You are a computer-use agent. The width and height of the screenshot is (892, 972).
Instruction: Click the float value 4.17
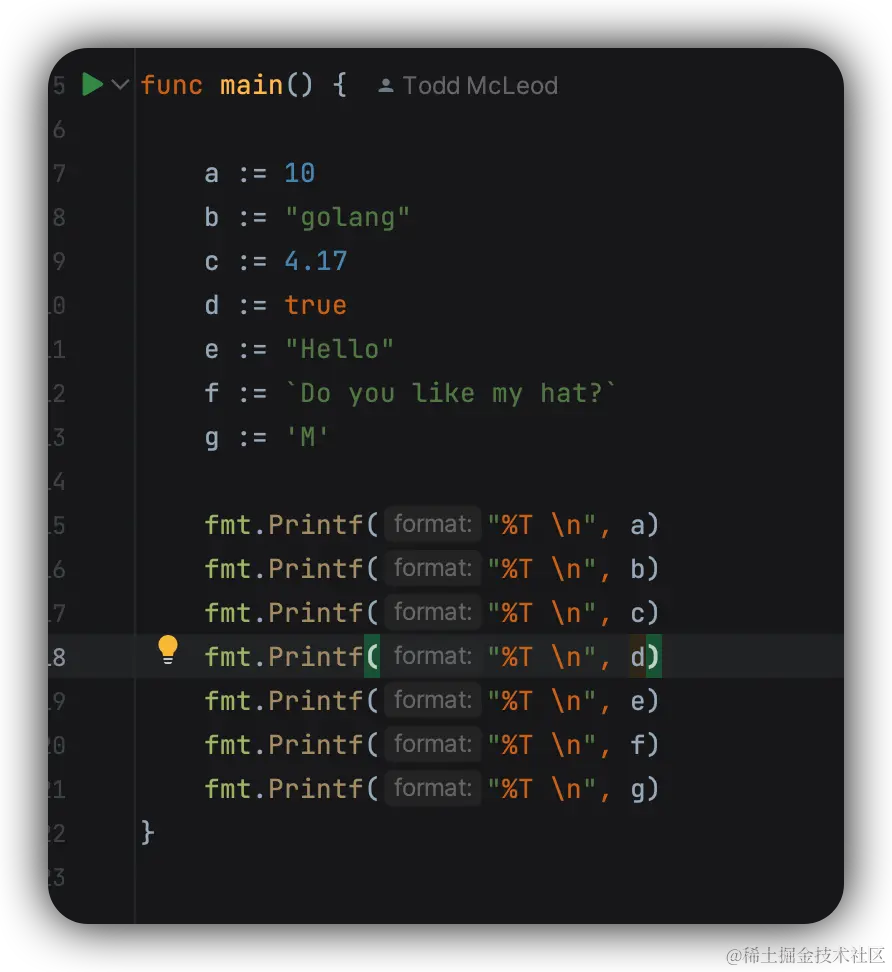tap(315, 261)
